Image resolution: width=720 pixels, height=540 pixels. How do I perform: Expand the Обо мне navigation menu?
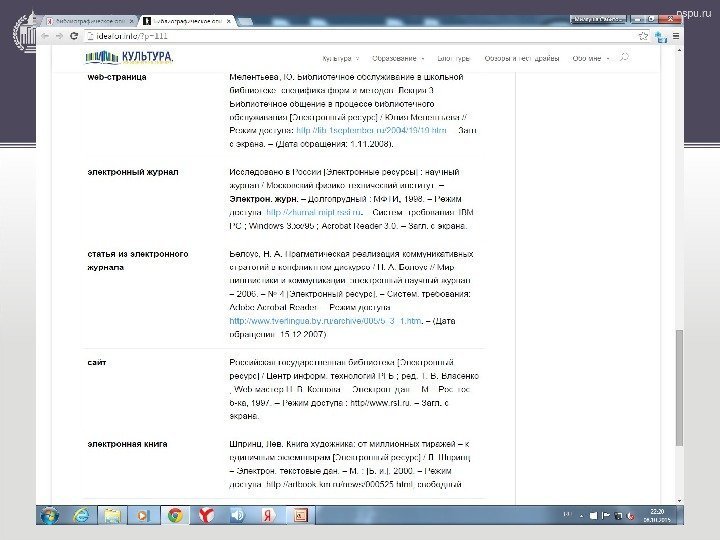[591, 58]
